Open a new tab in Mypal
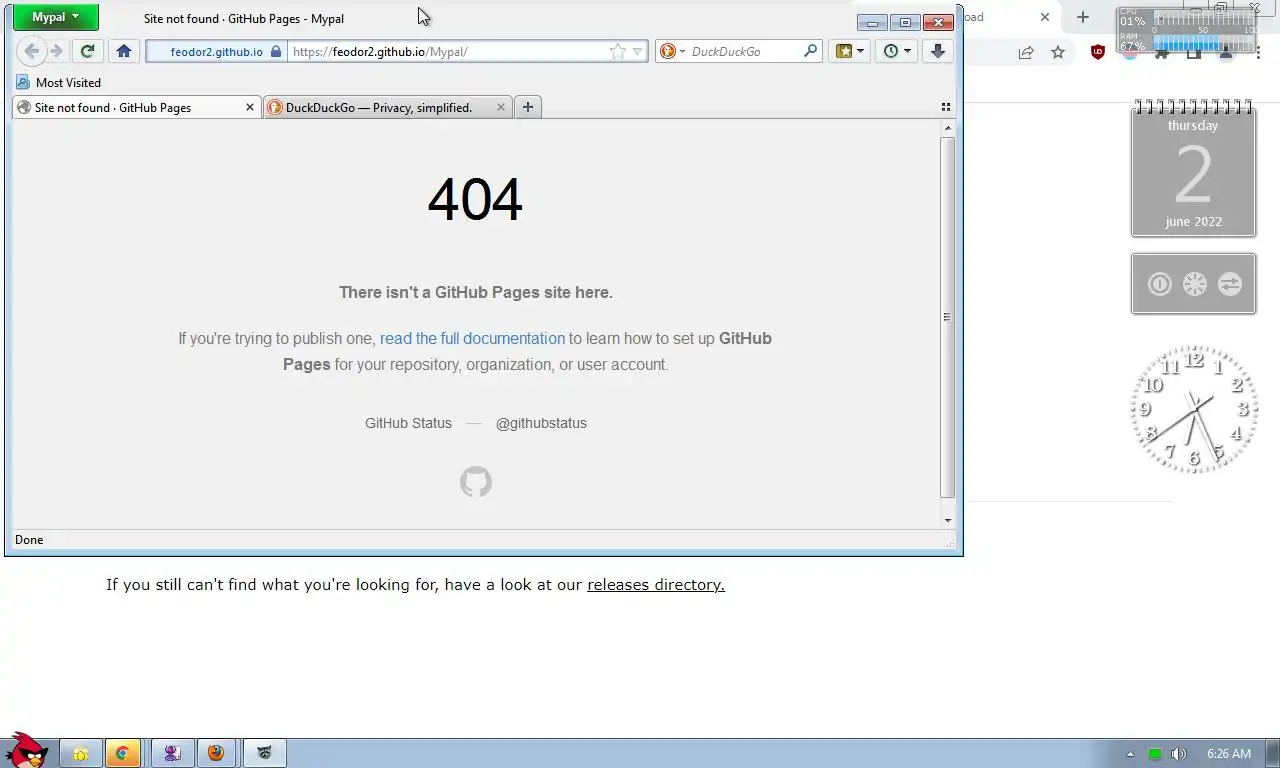The width and height of the screenshot is (1280, 768). pyautogui.click(x=528, y=107)
